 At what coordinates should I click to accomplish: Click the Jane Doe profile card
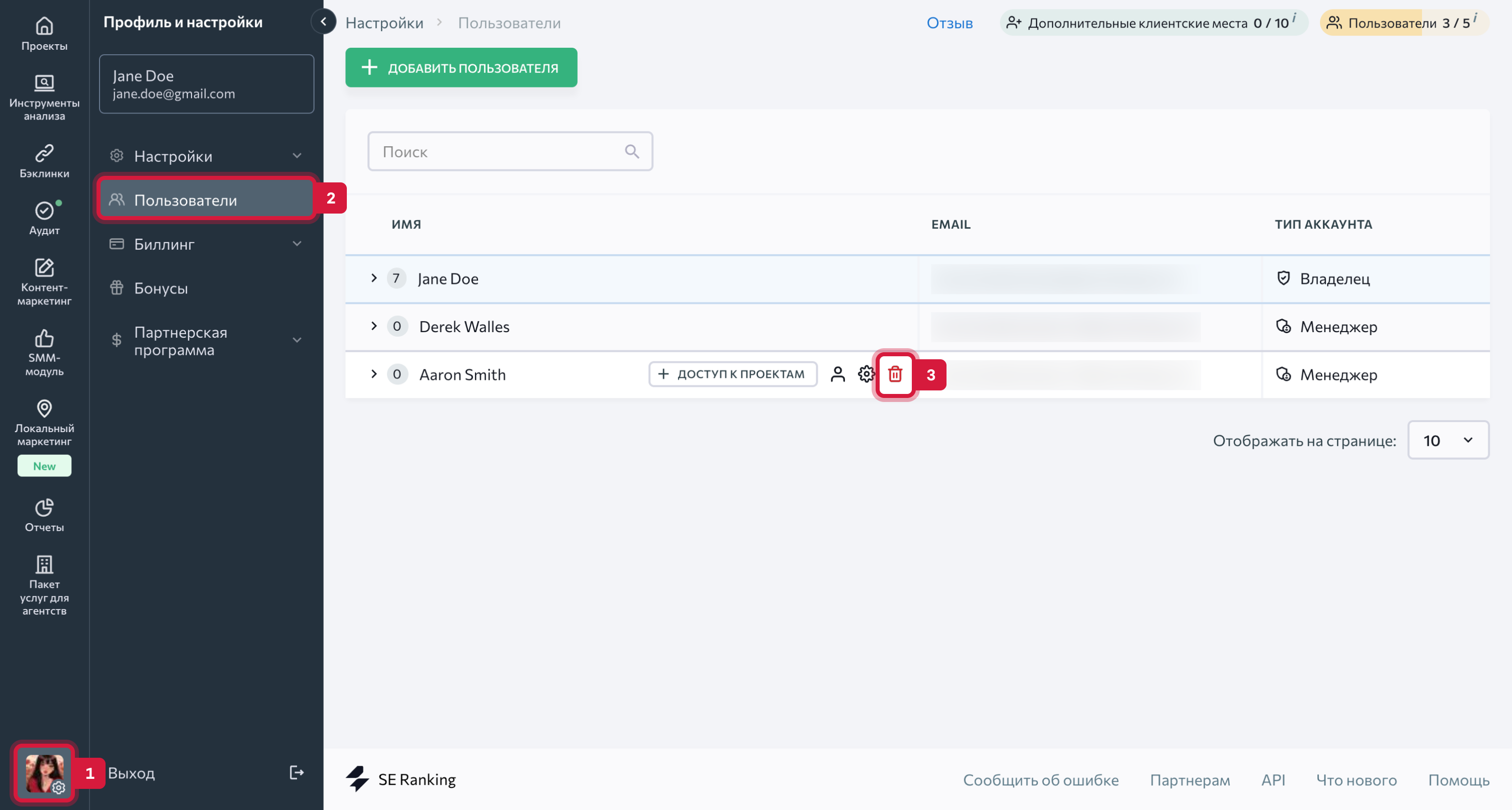[x=206, y=84]
